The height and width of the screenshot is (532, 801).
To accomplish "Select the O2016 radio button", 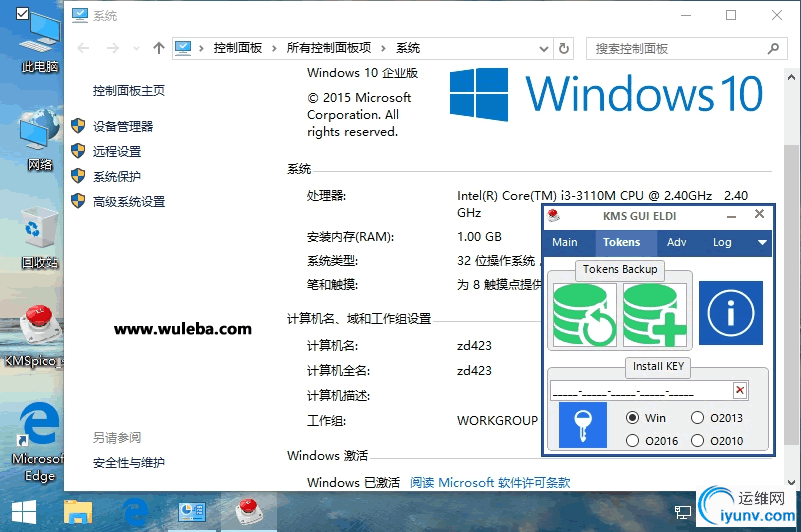I will point(632,441).
